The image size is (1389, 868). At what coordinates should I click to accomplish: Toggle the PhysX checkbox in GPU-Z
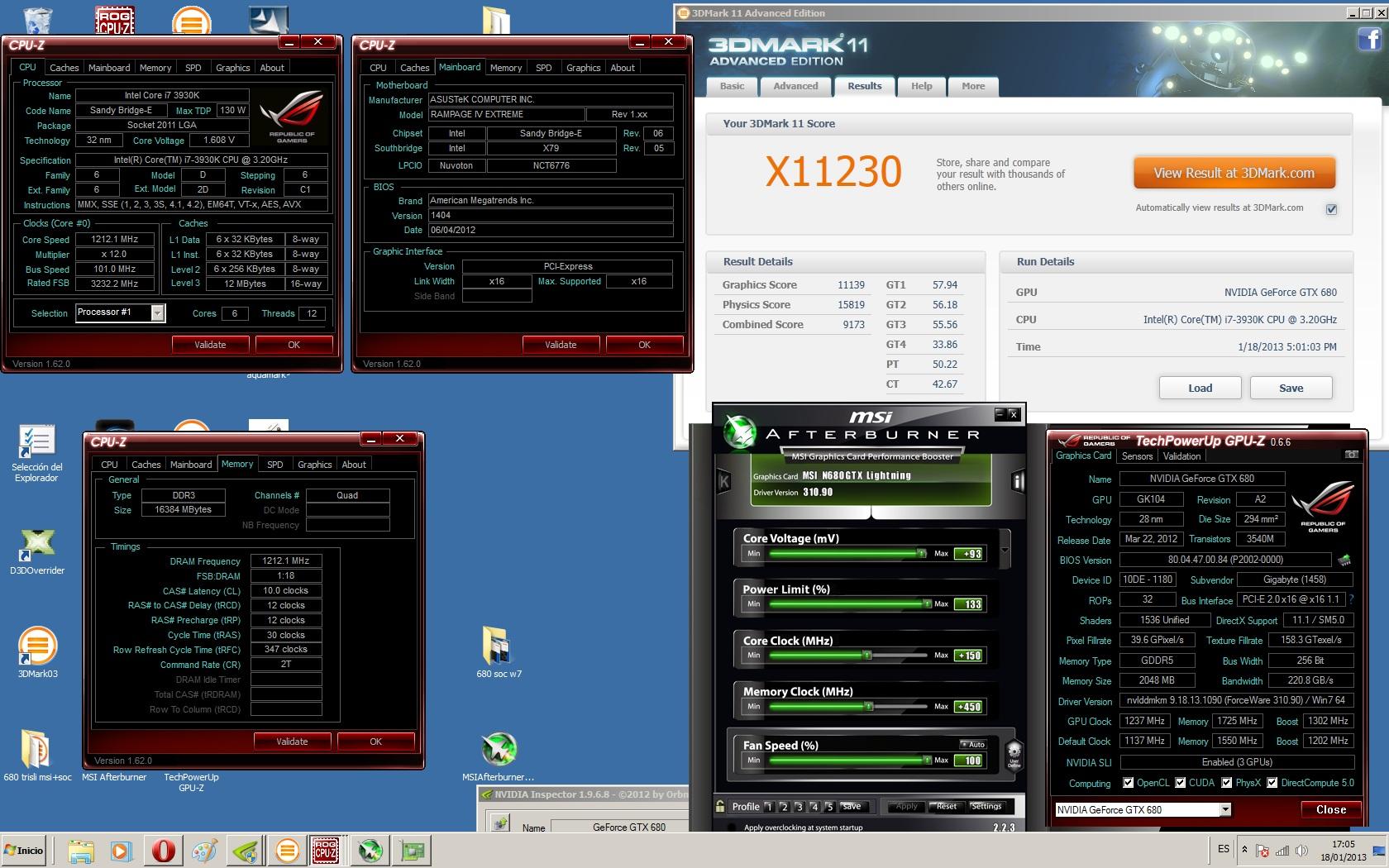tap(1227, 783)
